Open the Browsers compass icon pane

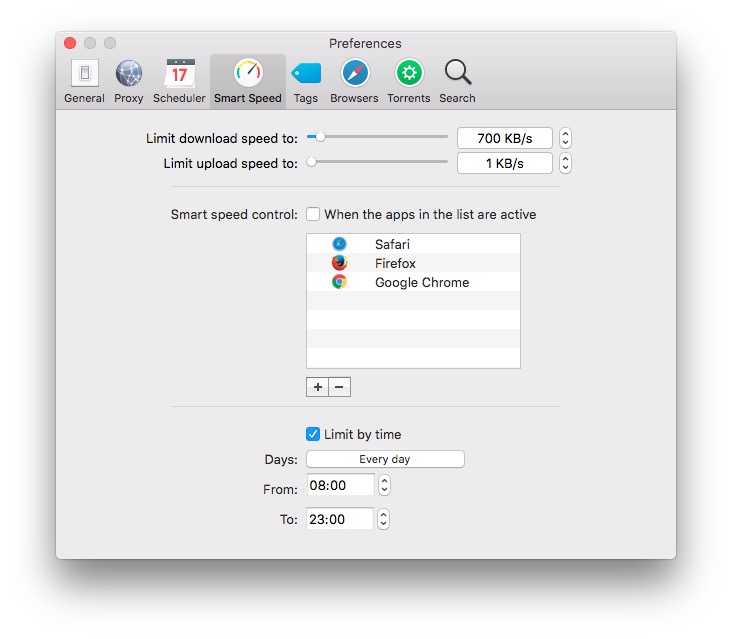point(354,81)
